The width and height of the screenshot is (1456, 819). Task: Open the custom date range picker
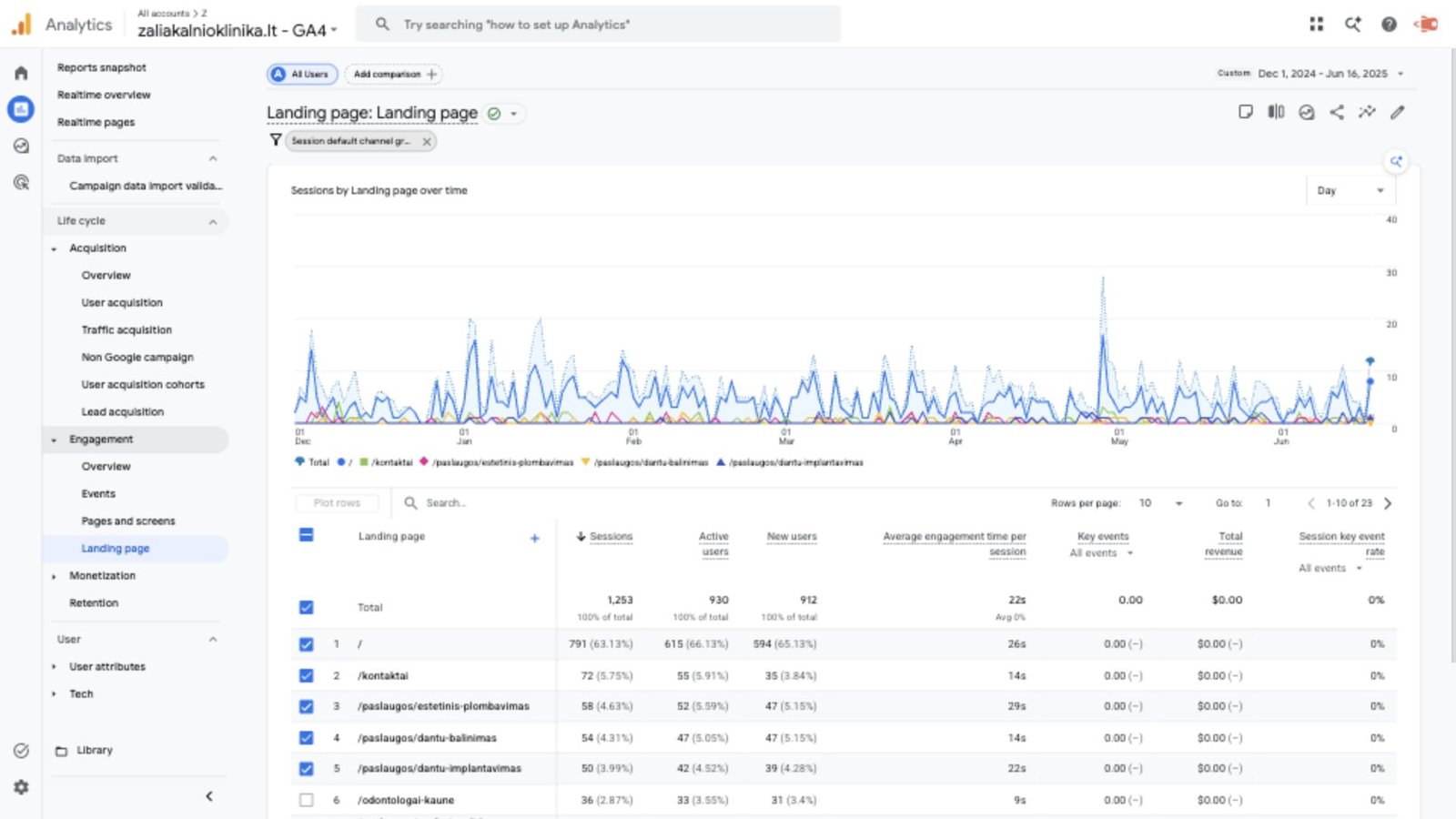(1311, 74)
